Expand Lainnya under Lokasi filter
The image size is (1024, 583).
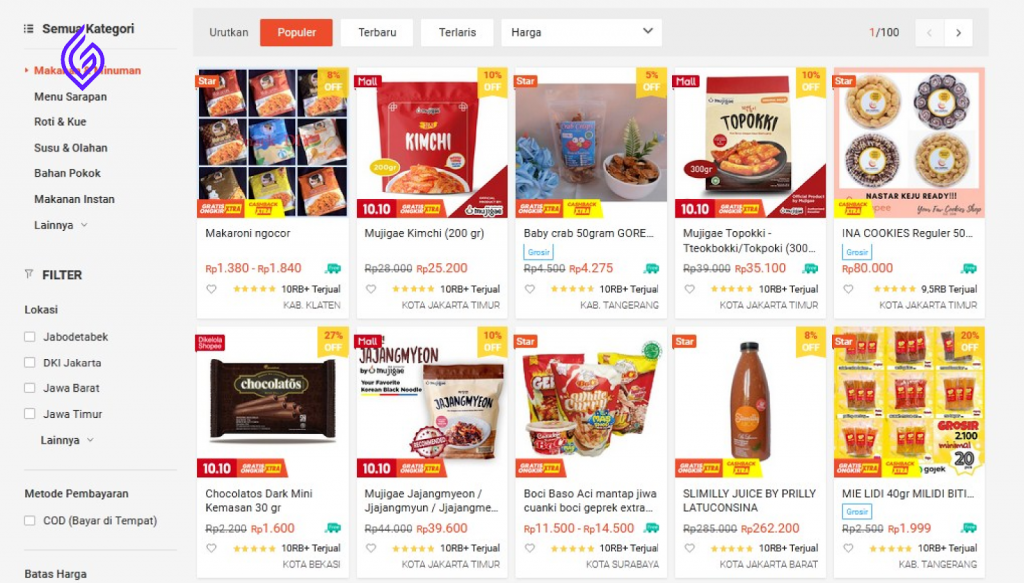[x=67, y=440]
